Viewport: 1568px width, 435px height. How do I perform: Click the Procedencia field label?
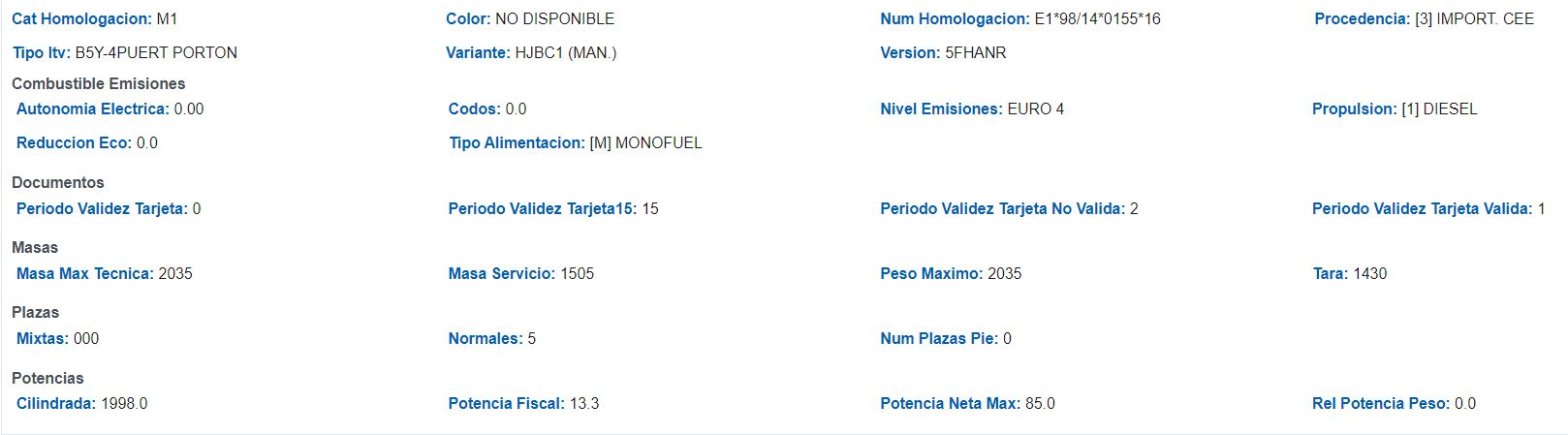pos(1362,18)
